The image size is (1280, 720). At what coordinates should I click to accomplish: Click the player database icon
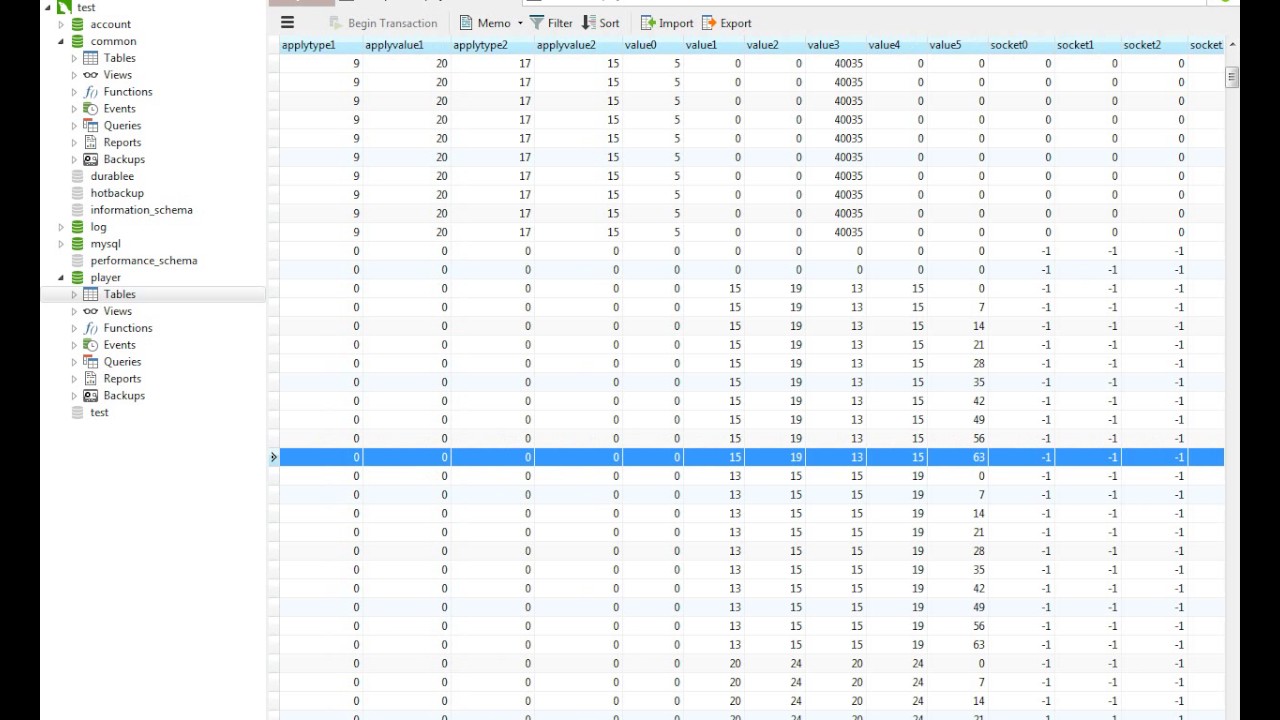tap(78, 278)
